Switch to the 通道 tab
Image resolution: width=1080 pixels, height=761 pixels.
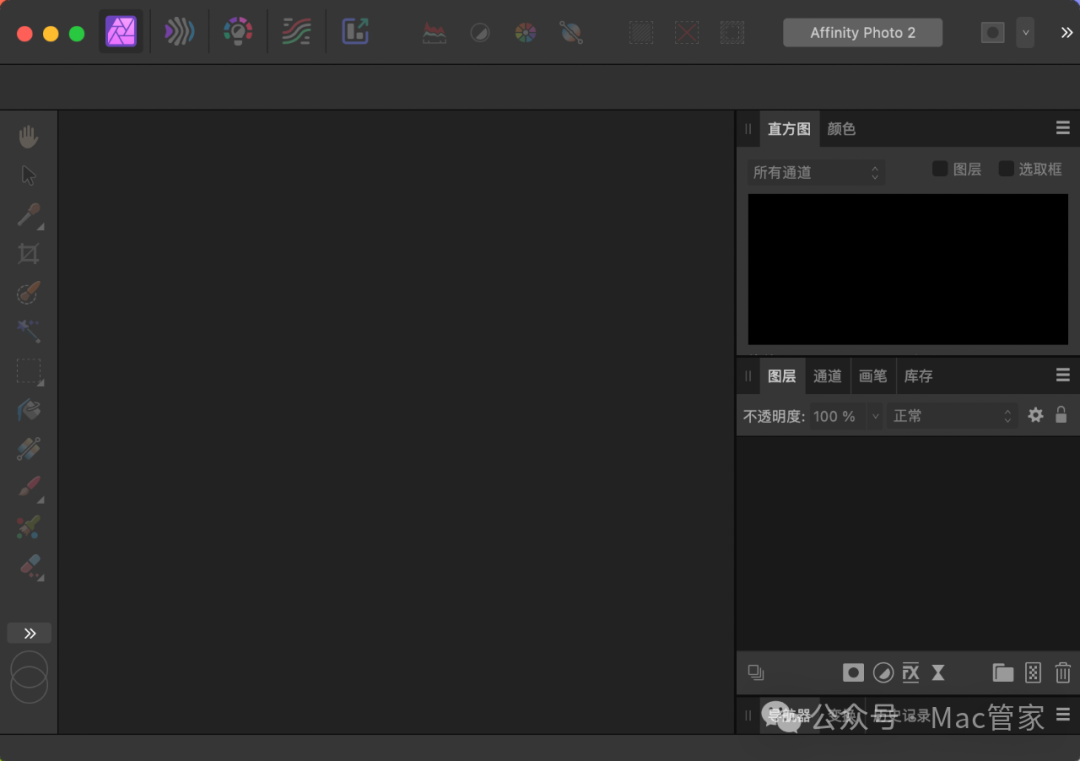827,376
